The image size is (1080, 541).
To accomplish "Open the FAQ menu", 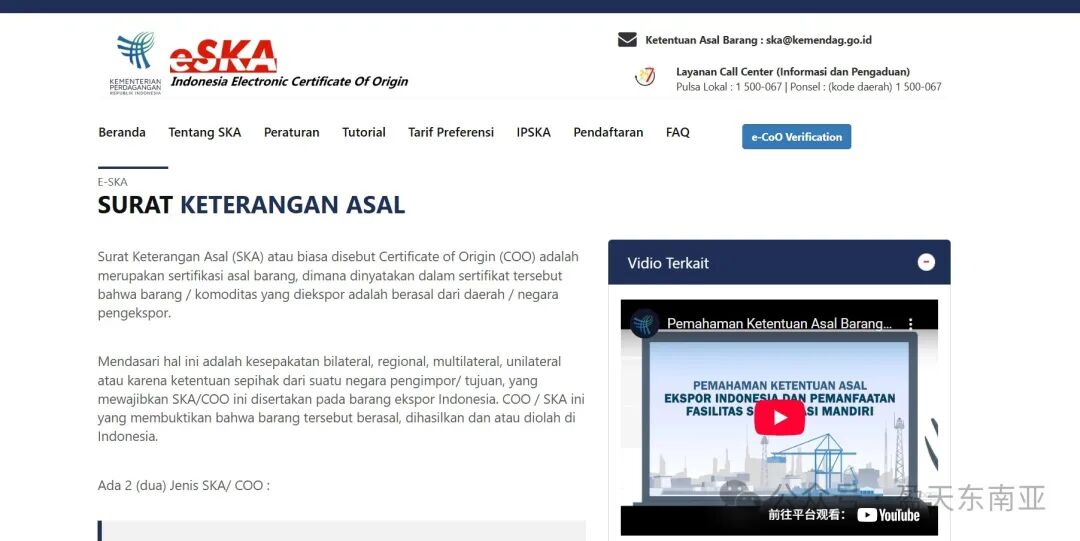I will pos(678,132).
